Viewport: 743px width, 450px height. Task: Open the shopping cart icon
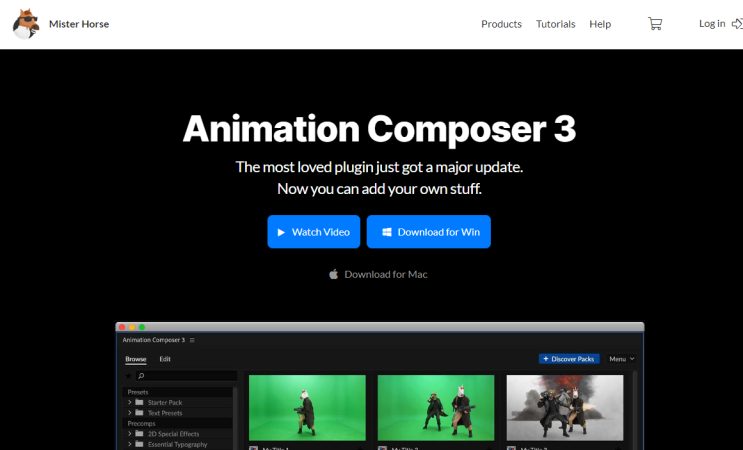click(655, 24)
